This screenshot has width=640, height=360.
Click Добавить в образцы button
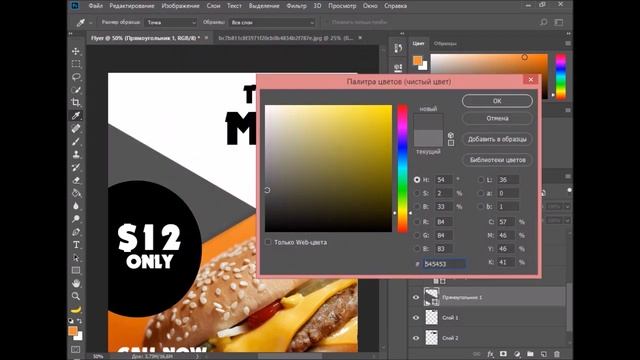497,139
